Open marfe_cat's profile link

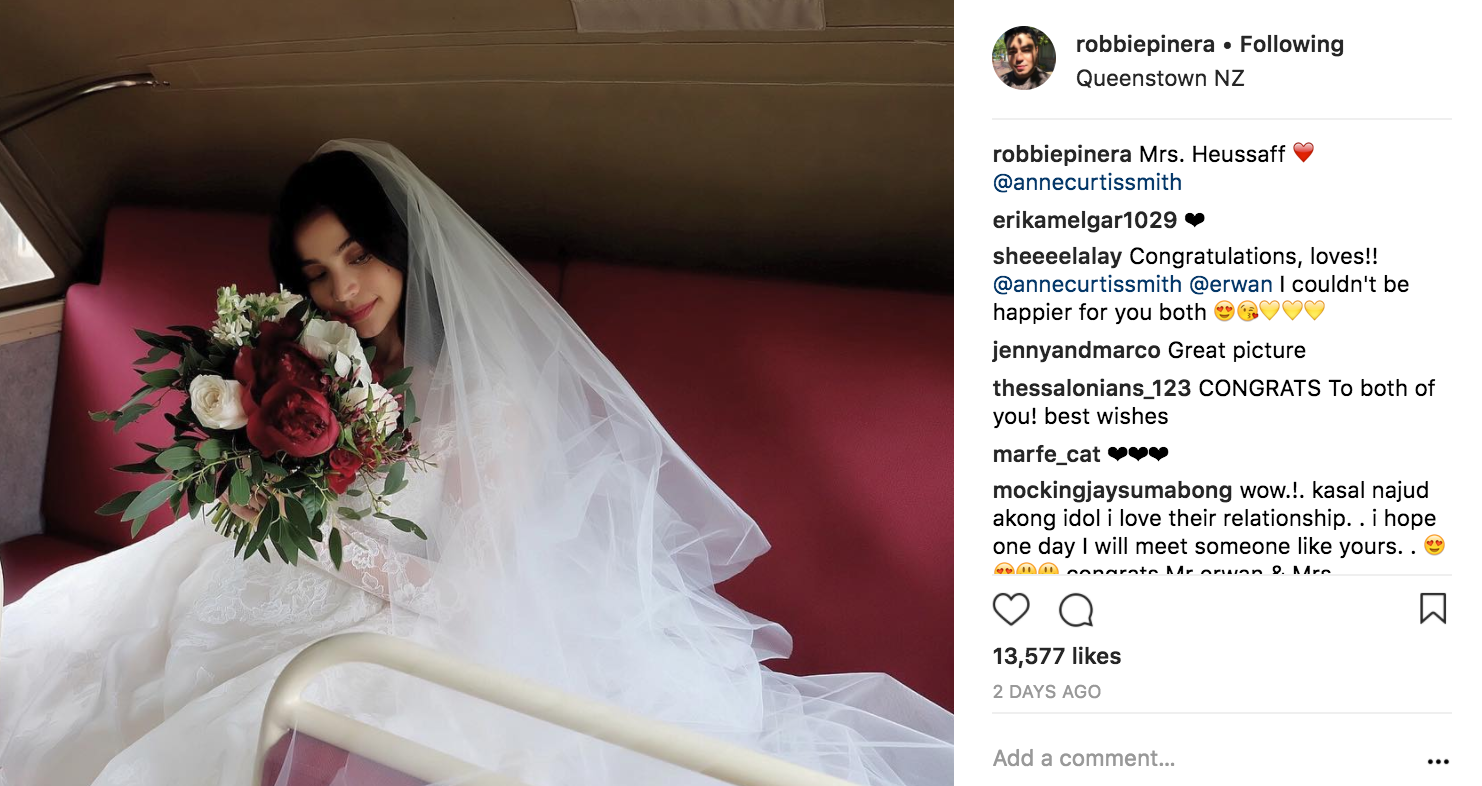point(1046,455)
